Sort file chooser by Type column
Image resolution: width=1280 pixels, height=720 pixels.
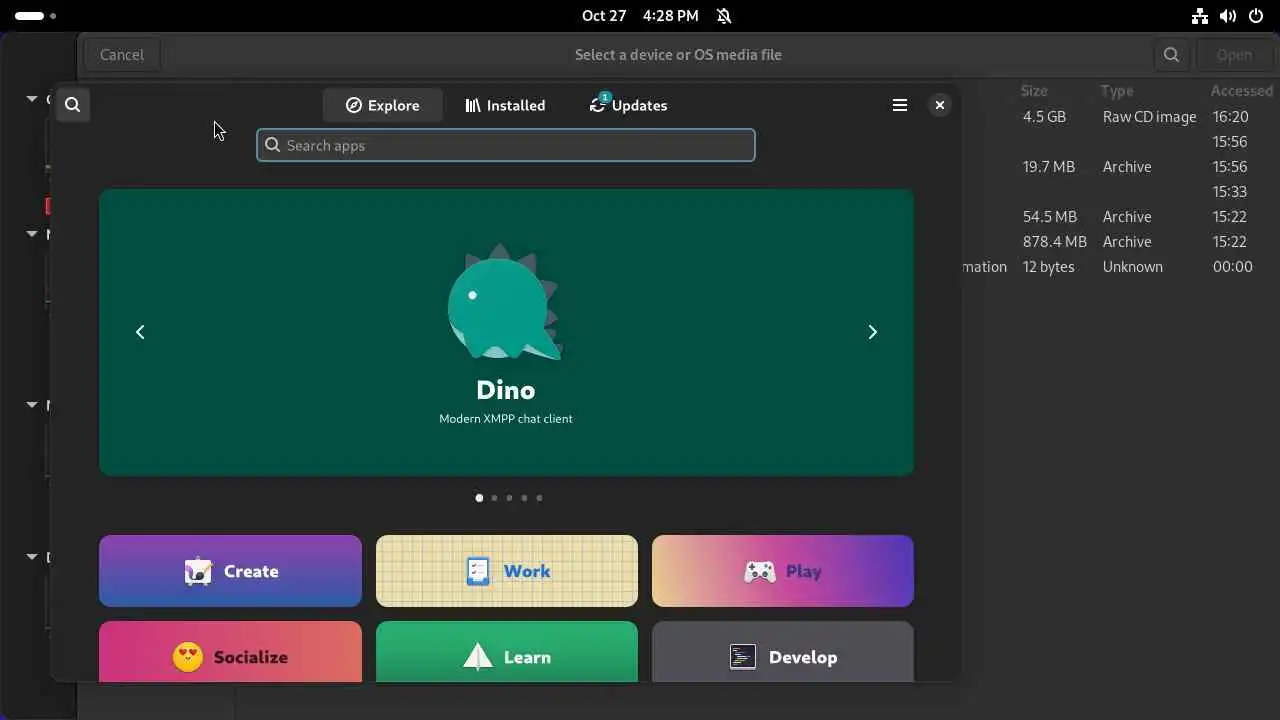point(1117,91)
